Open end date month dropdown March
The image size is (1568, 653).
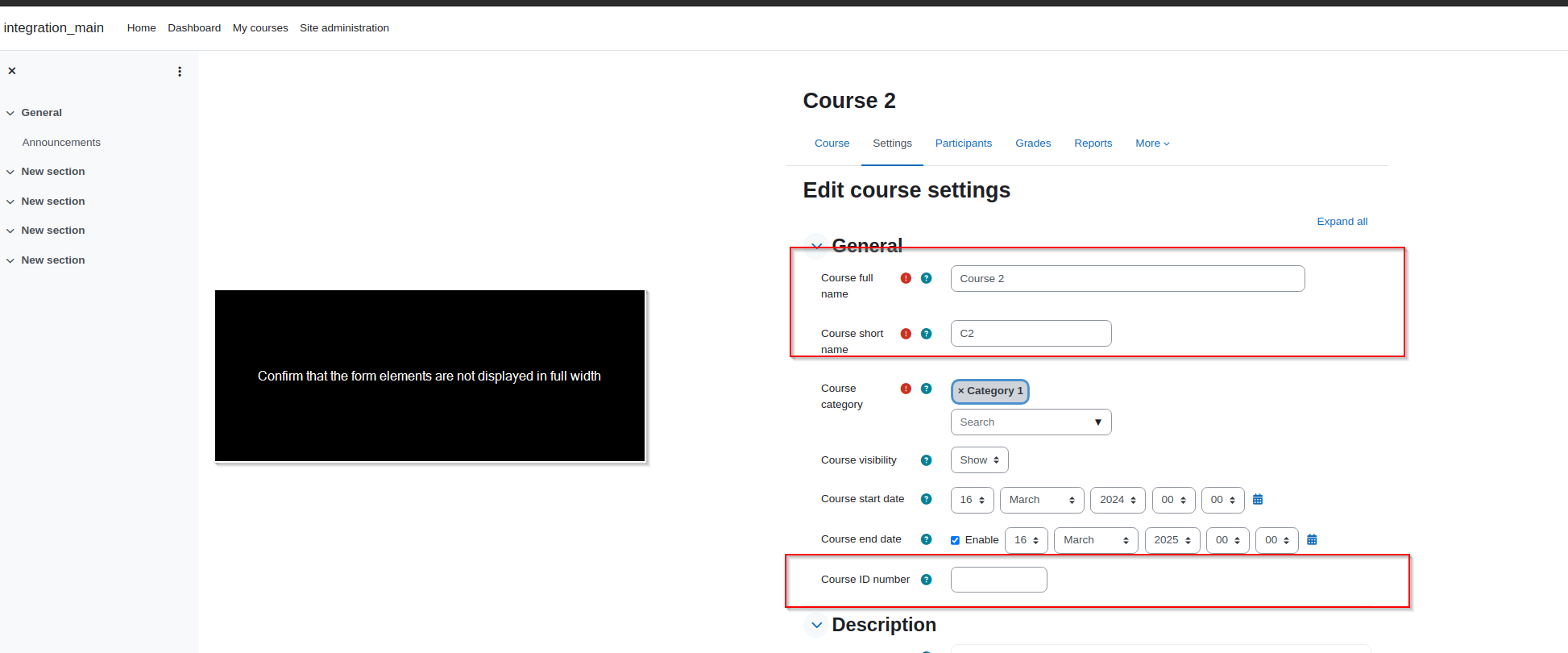point(1096,540)
